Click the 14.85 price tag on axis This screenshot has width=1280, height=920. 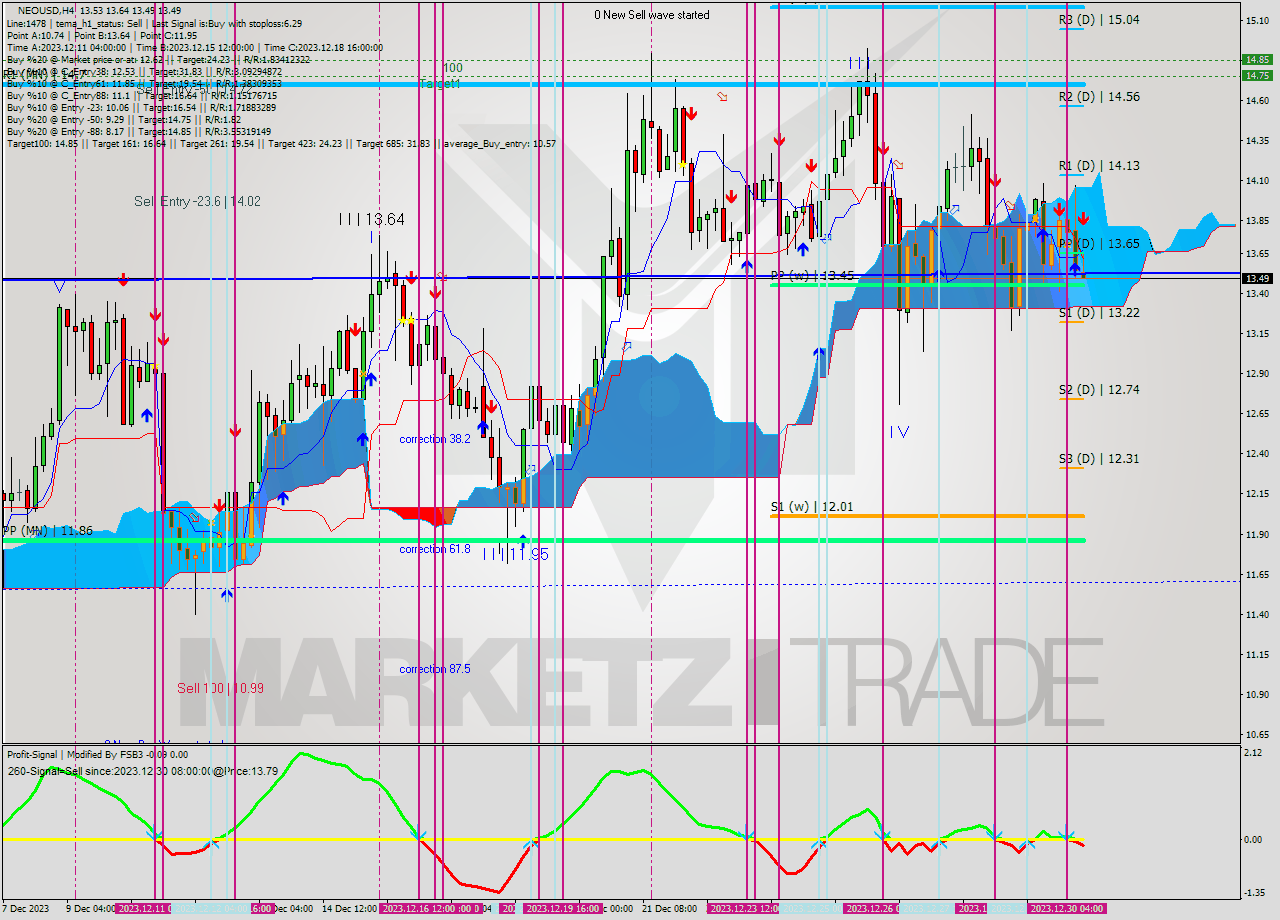point(1256,59)
